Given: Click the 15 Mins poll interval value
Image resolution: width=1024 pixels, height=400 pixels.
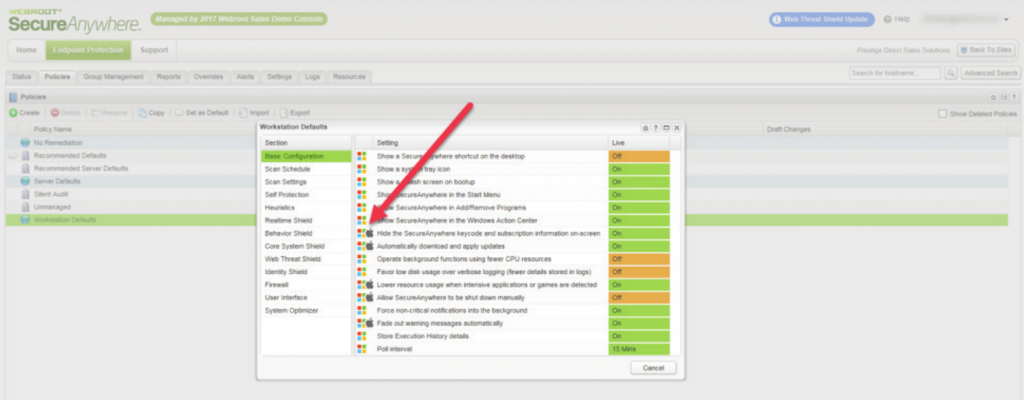Looking at the screenshot, I should (x=639, y=349).
